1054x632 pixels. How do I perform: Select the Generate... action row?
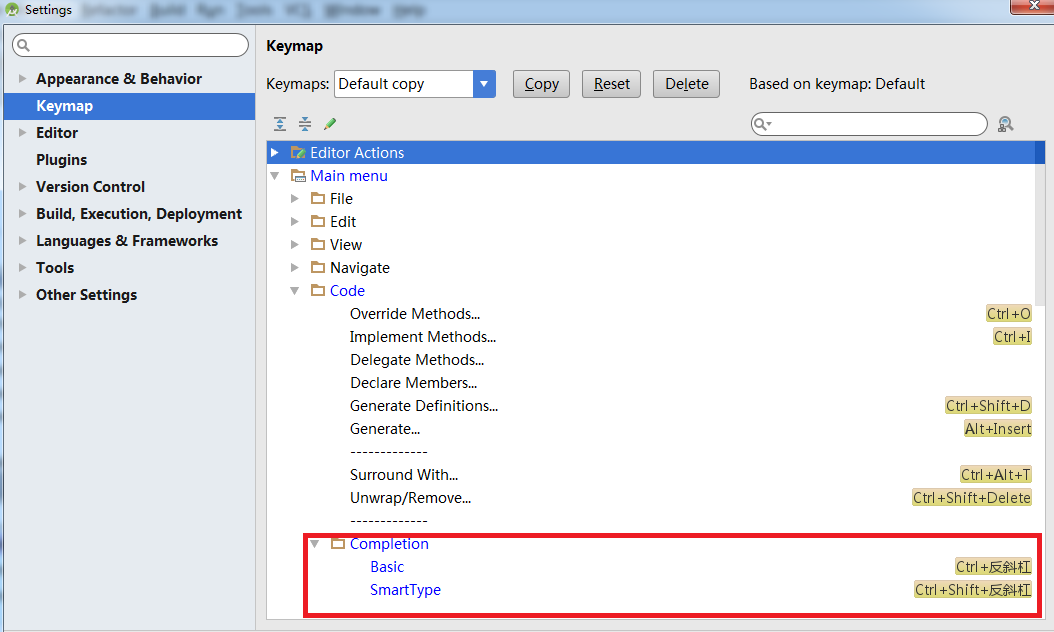(384, 429)
